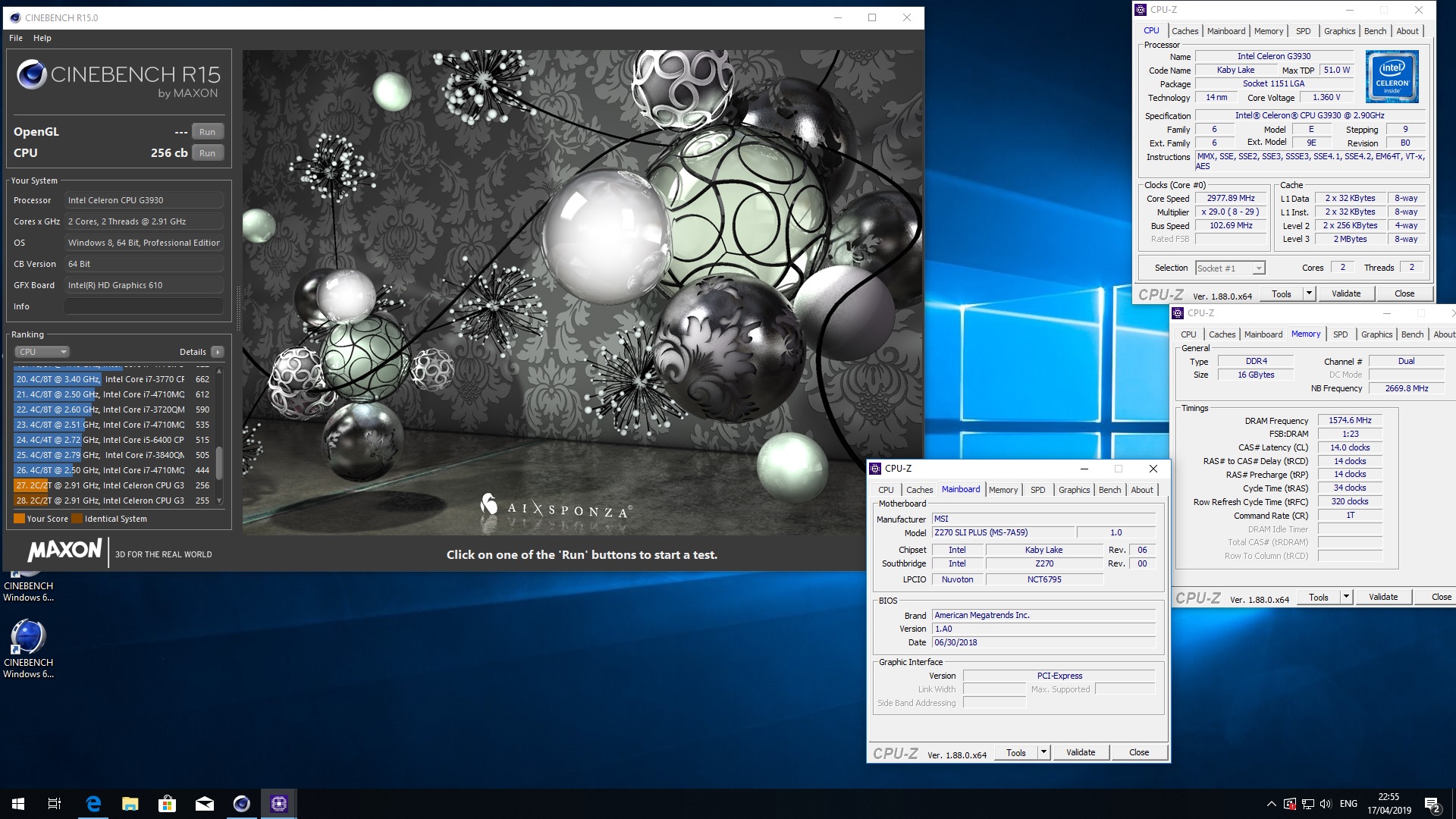Image resolution: width=1456 pixels, height=819 pixels.
Task: Open the CPU ranking type dropdown
Action: pos(42,352)
